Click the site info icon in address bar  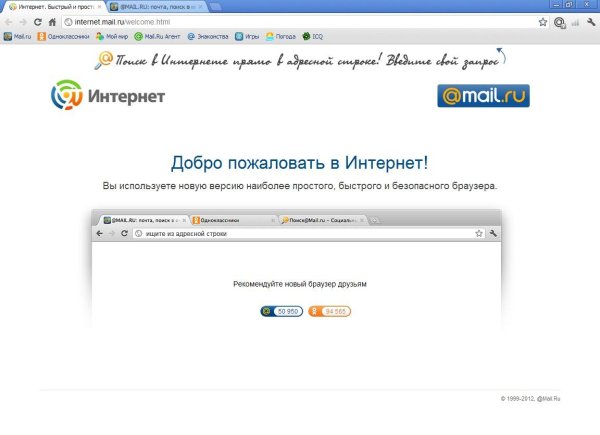tap(68, 22)
